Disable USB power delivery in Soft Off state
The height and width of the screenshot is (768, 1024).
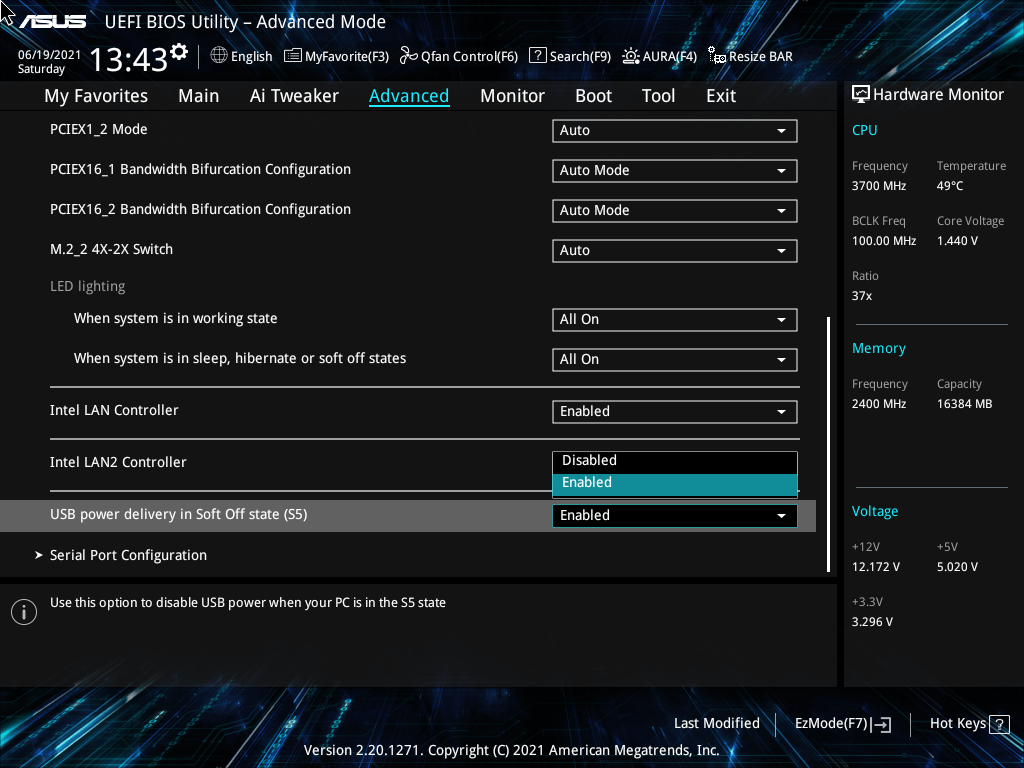coord(674,515)
